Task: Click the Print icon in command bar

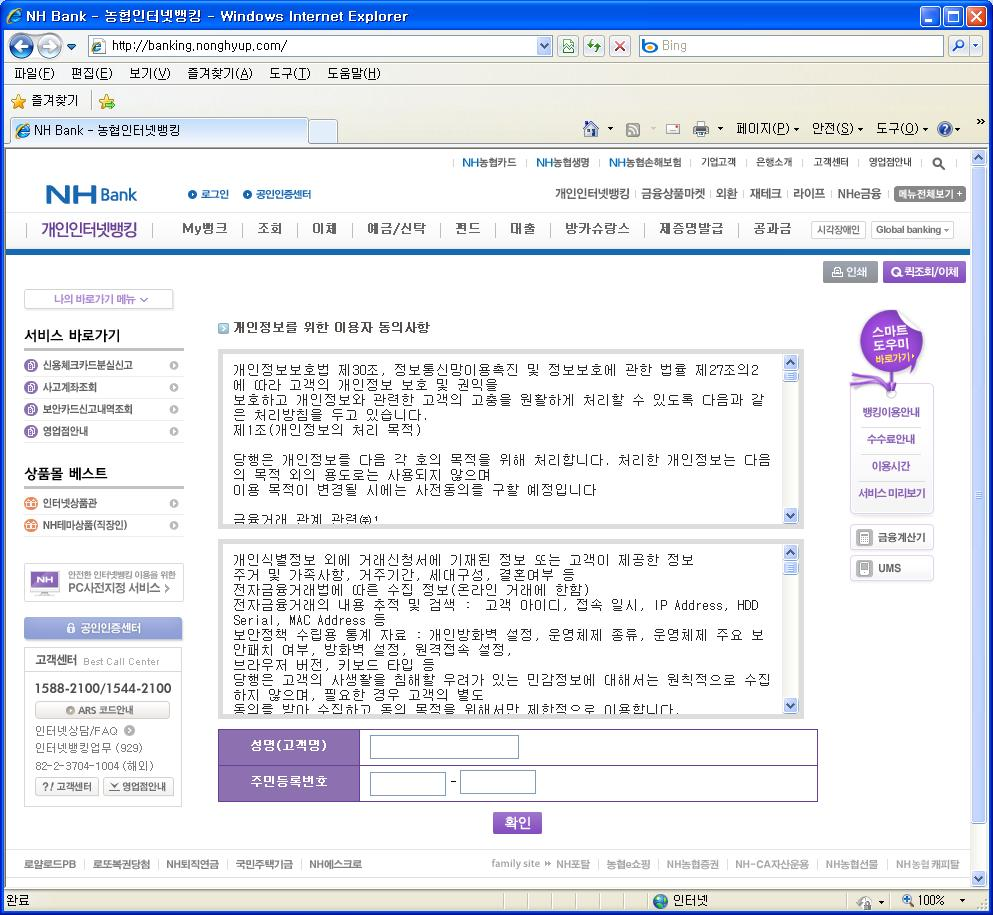Action: pyautogui.click(x=700, y=129)
